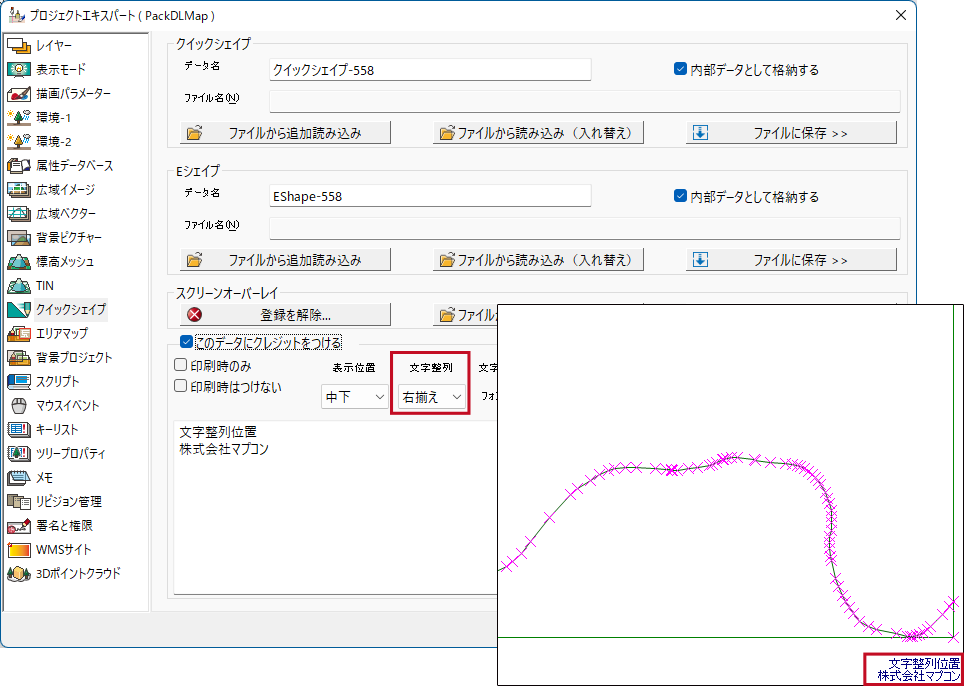Select the WMSサイト label
This screenshot has width=964, height=686.
click(x=64, y=550)
